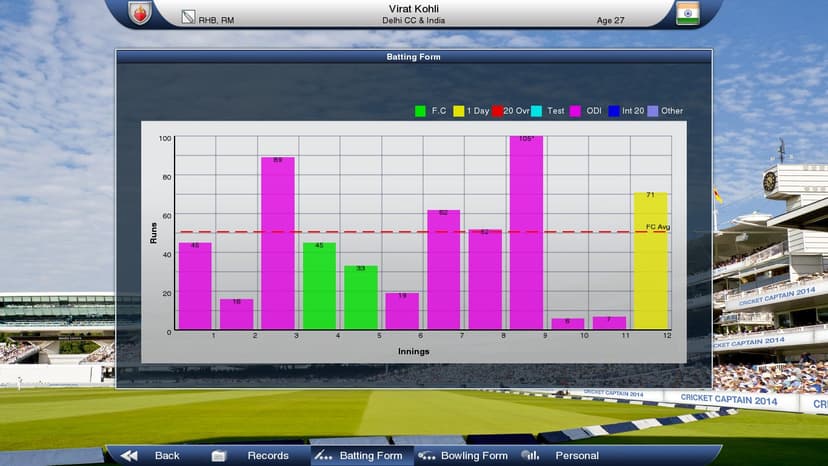Click the India flag icon
The height and width of the screenshot is (466, 828).
688,13
